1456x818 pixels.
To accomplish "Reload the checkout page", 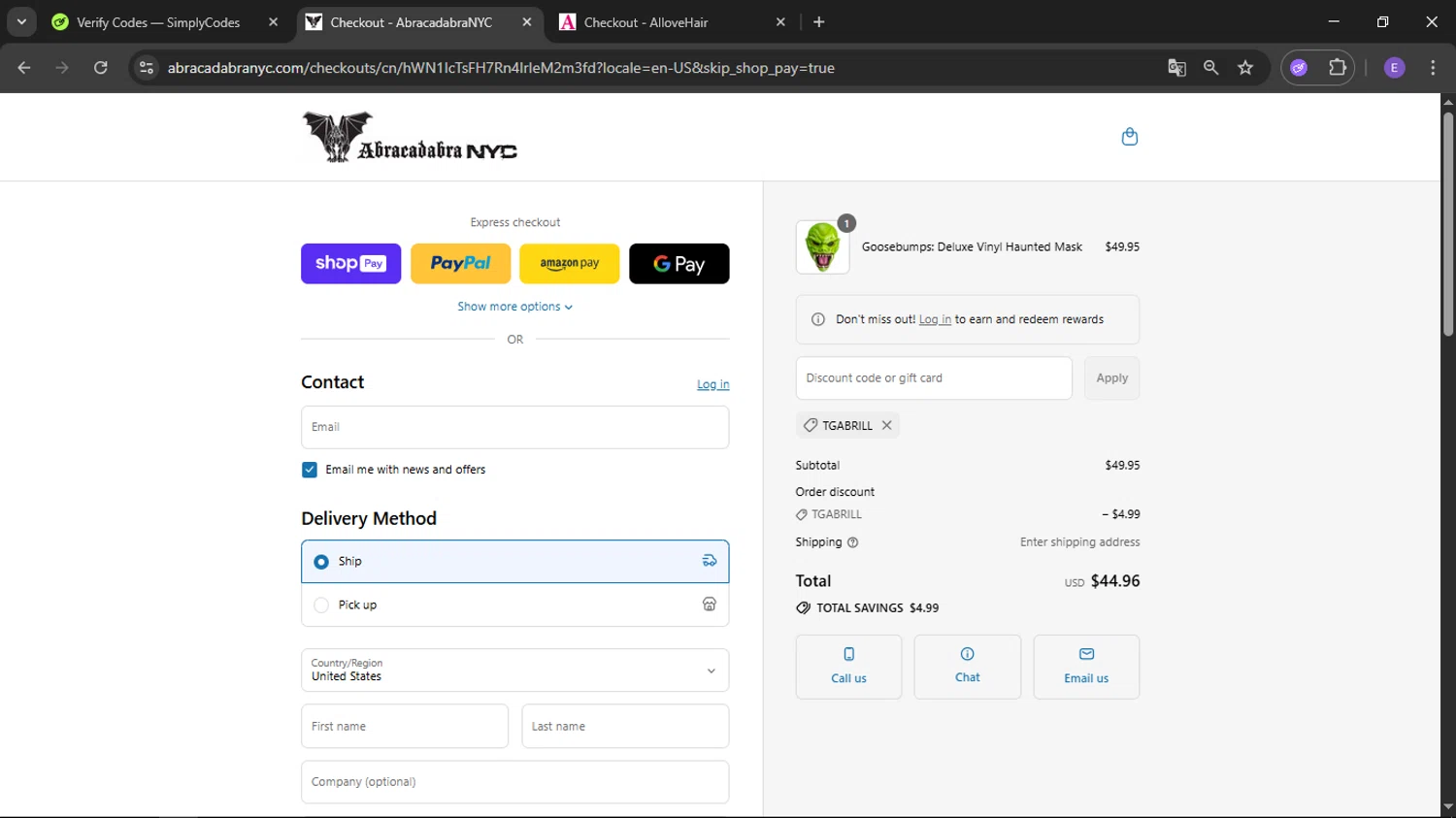I will tap(101, 68).
